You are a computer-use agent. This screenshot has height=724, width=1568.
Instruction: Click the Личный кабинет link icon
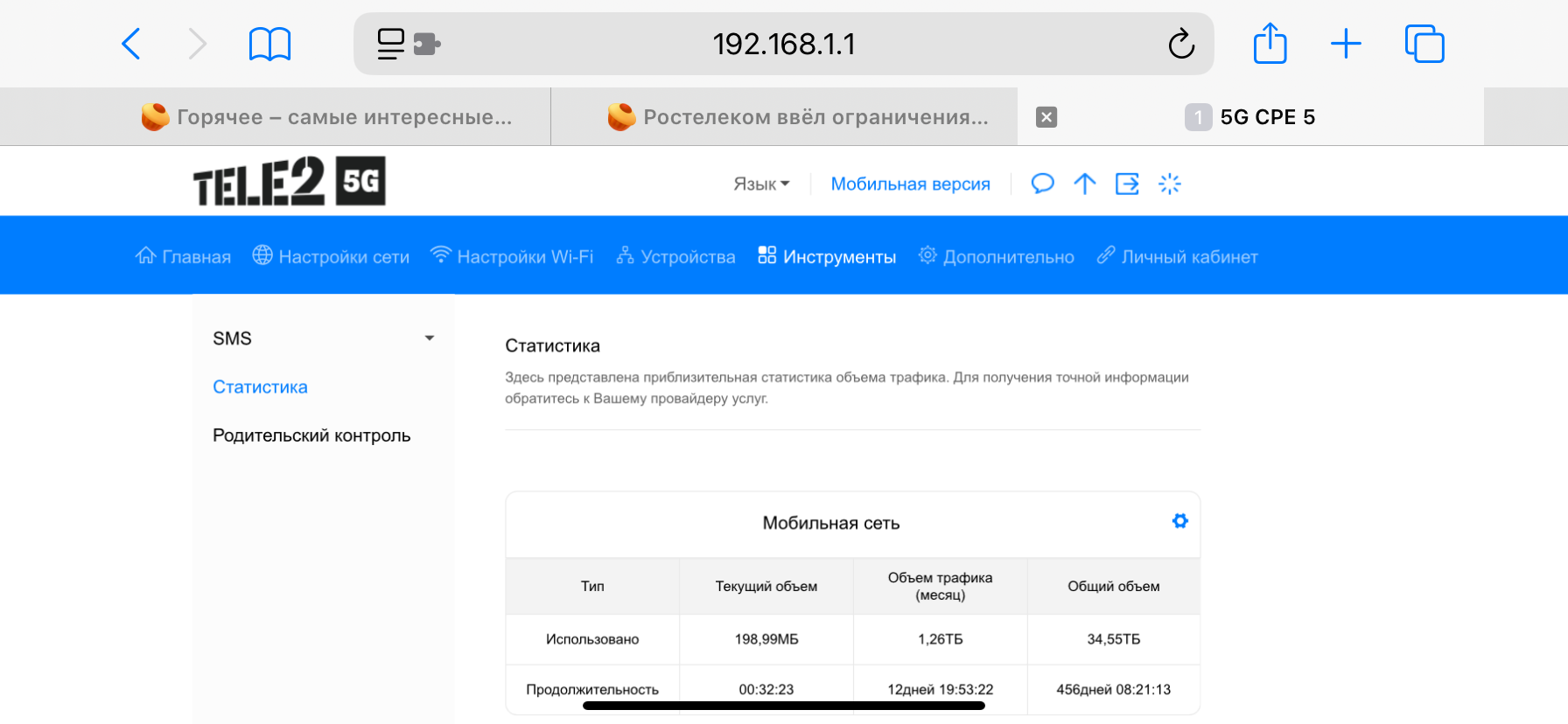[x=1106, y=254]
